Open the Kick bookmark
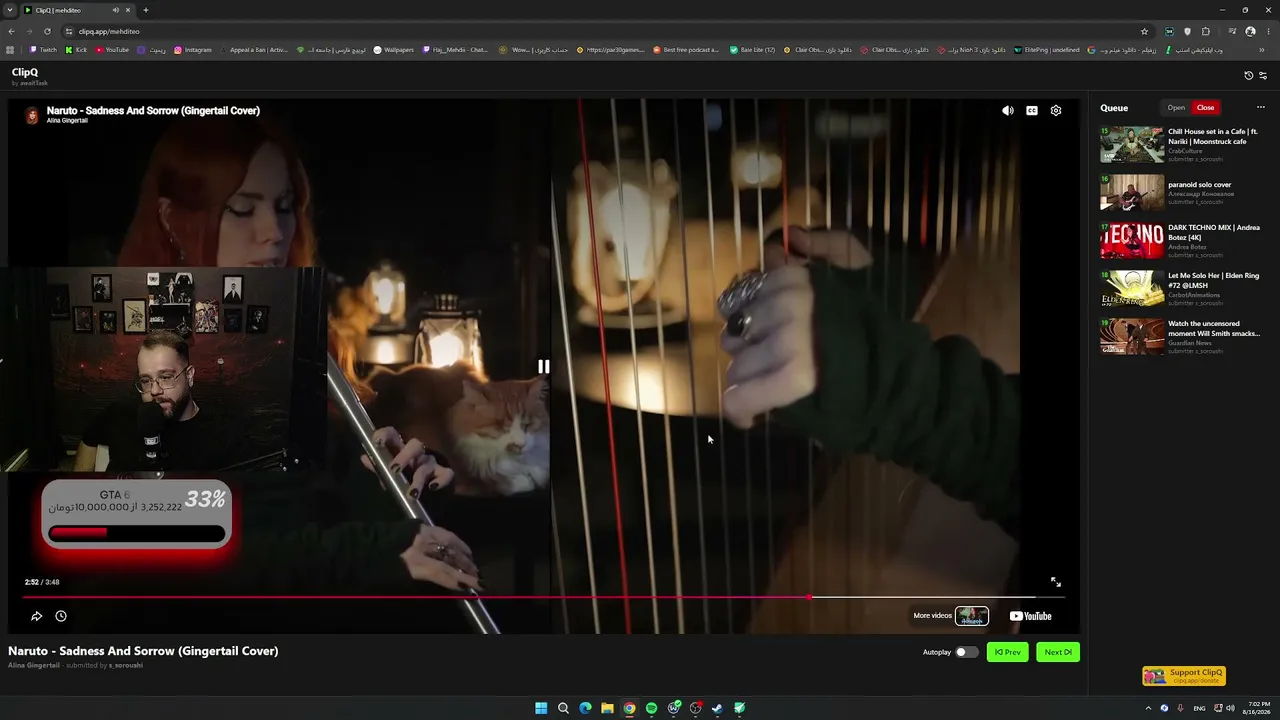1280x720 pixels. point(76,50)
